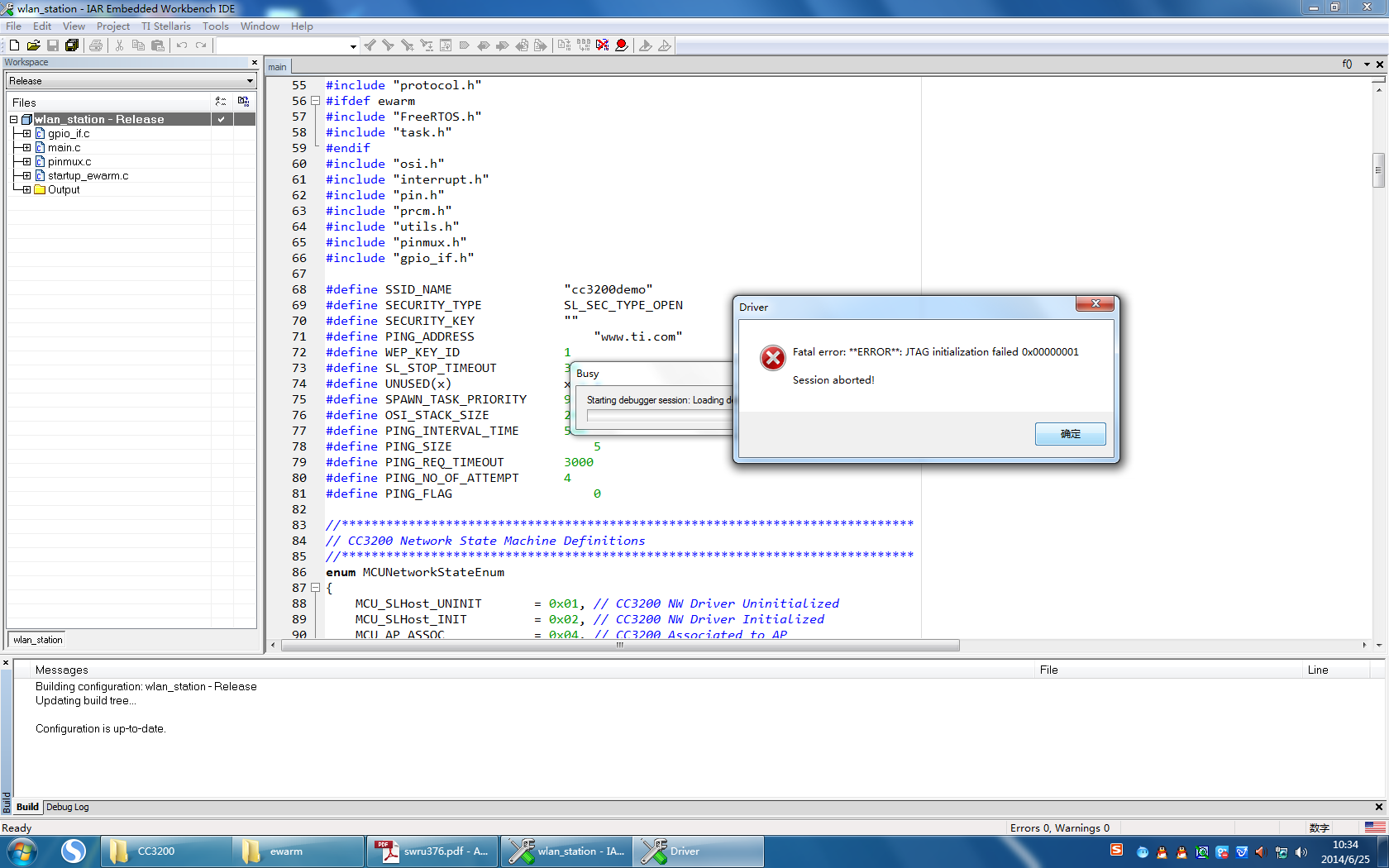The height and width of the screenshot is (868, 1389).
Task: Copy selection toolbar icon
Action: point(138,45)
